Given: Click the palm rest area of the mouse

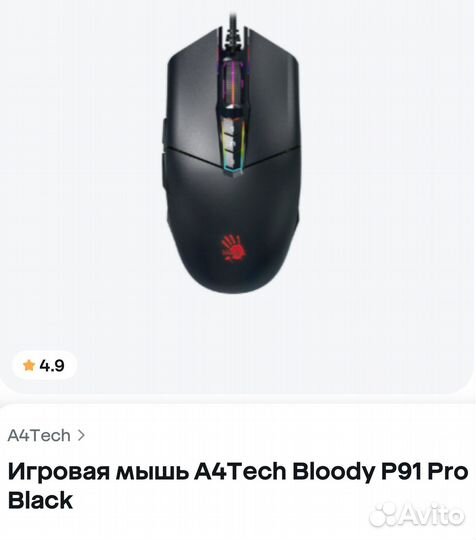Looking at the screenshot, I should point(234,220).
